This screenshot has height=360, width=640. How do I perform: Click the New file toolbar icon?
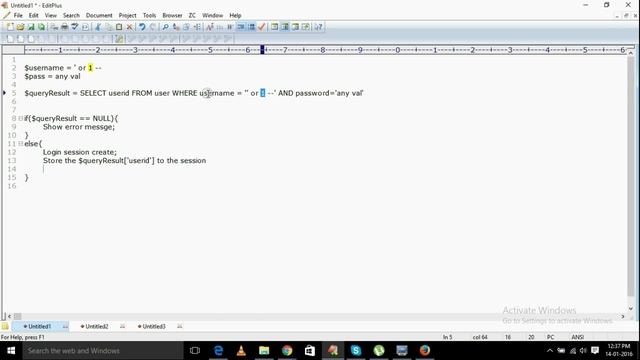tap(10, 27)
